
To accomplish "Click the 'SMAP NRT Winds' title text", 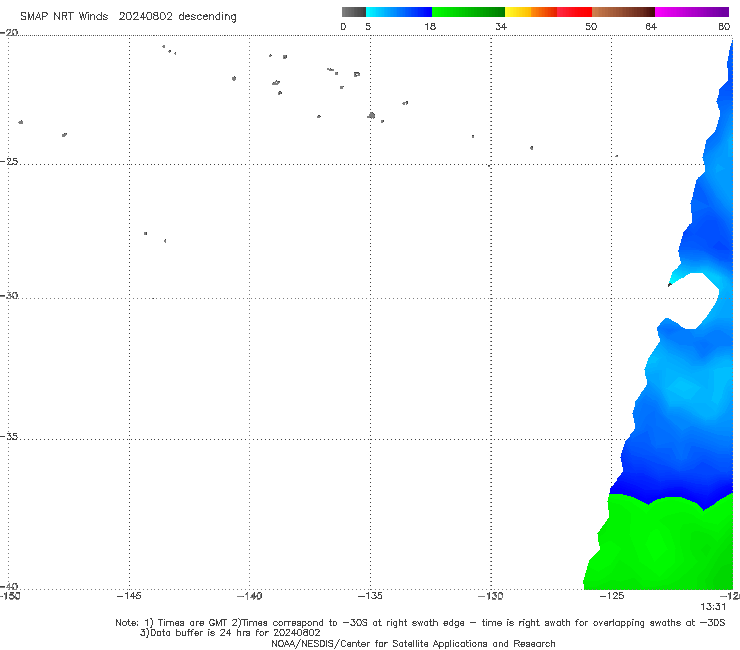I will tap(64, 16).
